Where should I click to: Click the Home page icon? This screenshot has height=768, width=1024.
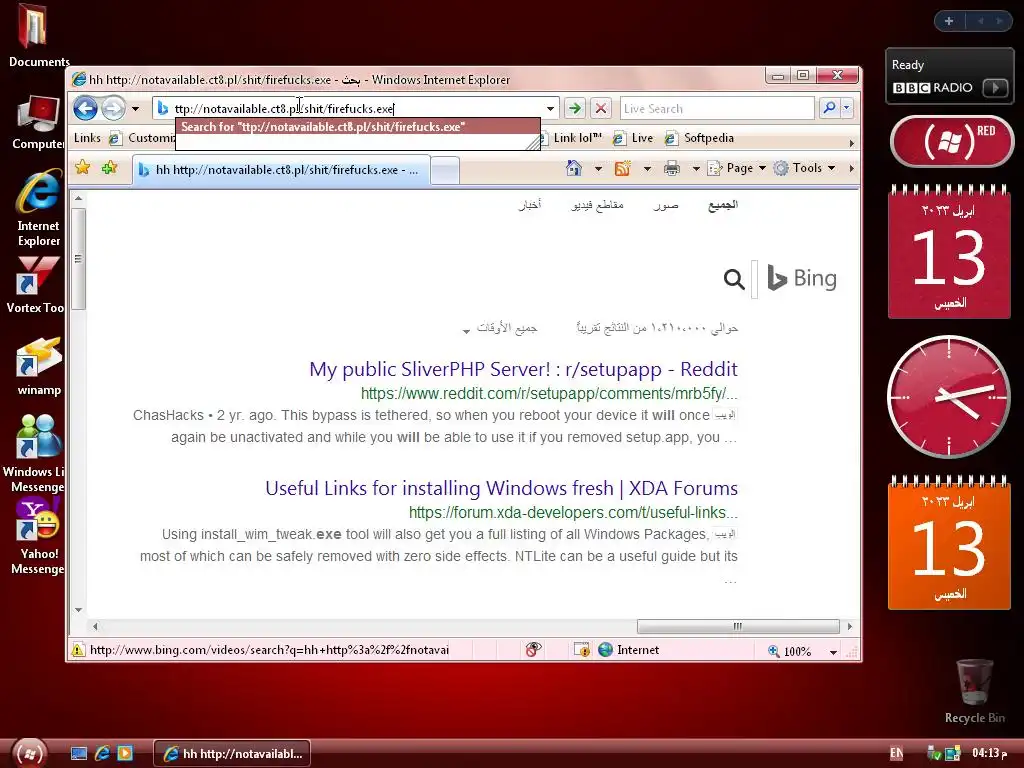[574, 168]
